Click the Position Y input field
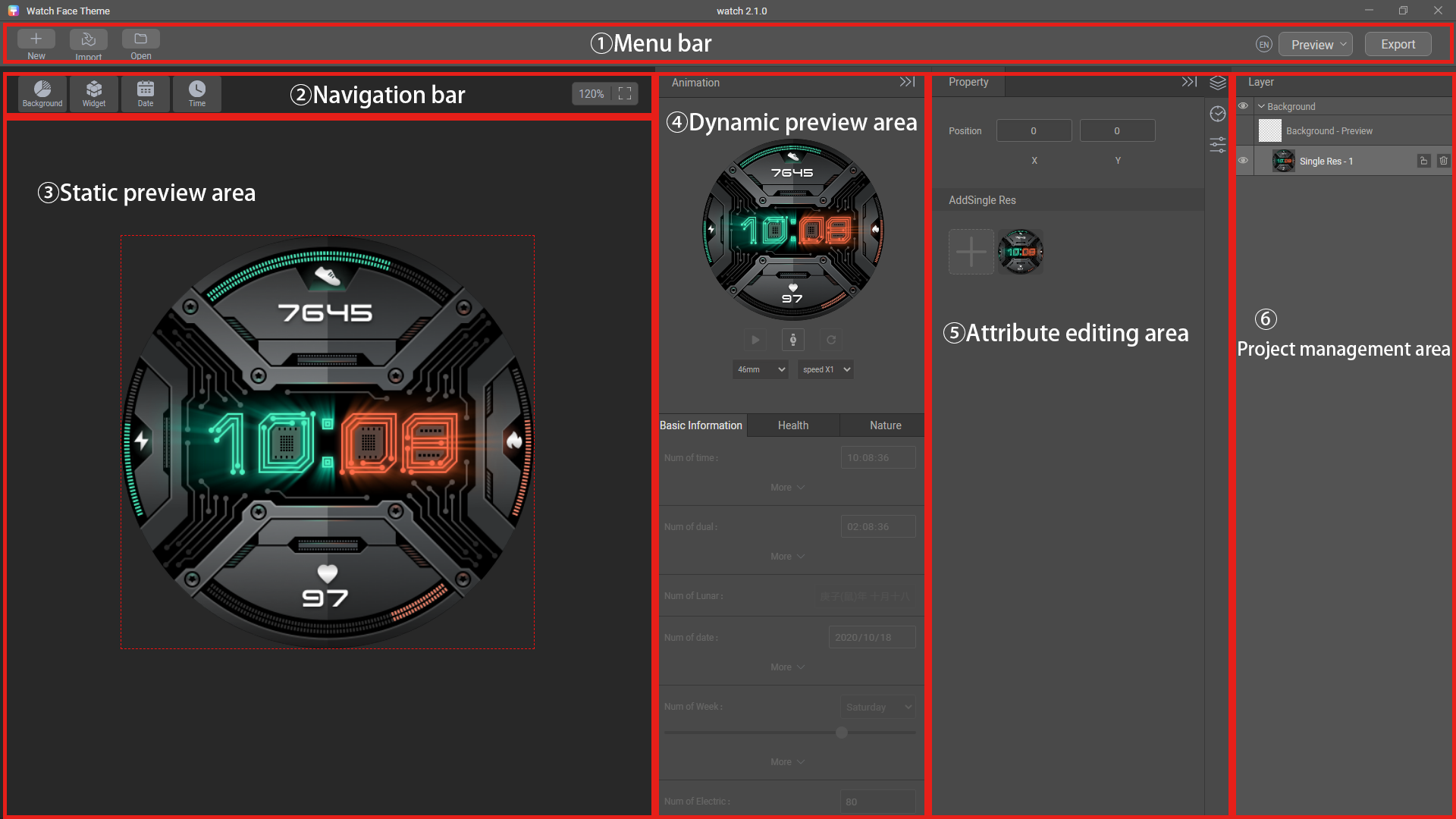 point(1117,130)
